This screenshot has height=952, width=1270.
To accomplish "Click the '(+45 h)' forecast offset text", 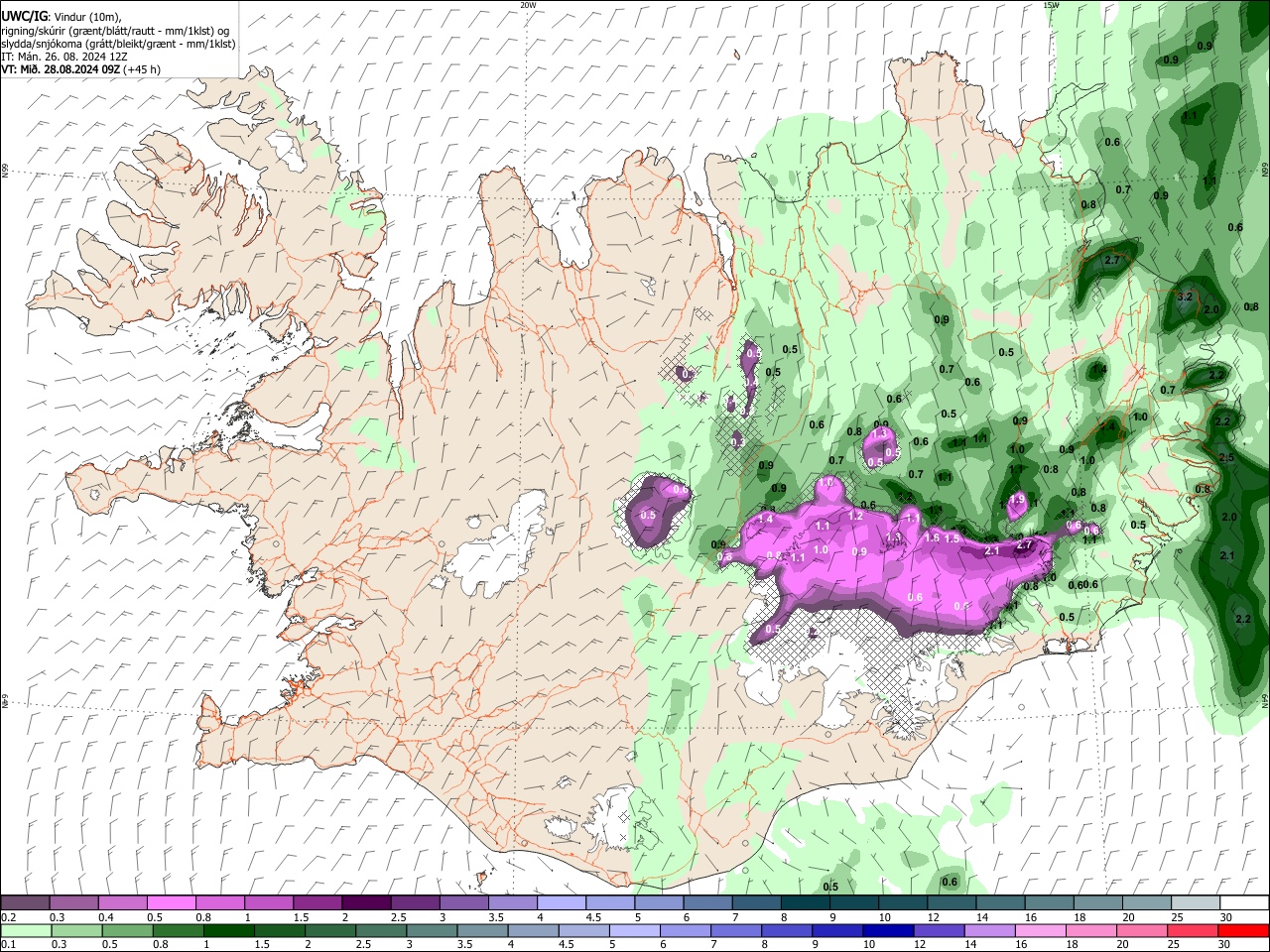I will [142, 69].
